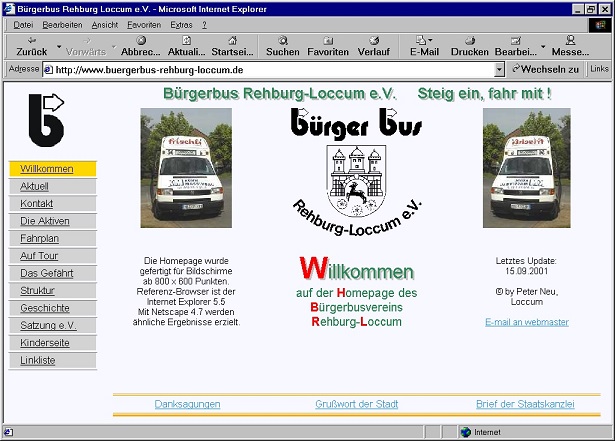The image size is (615, 441).
Task: Open the Startseite home button
Action: tap(232, 46)
